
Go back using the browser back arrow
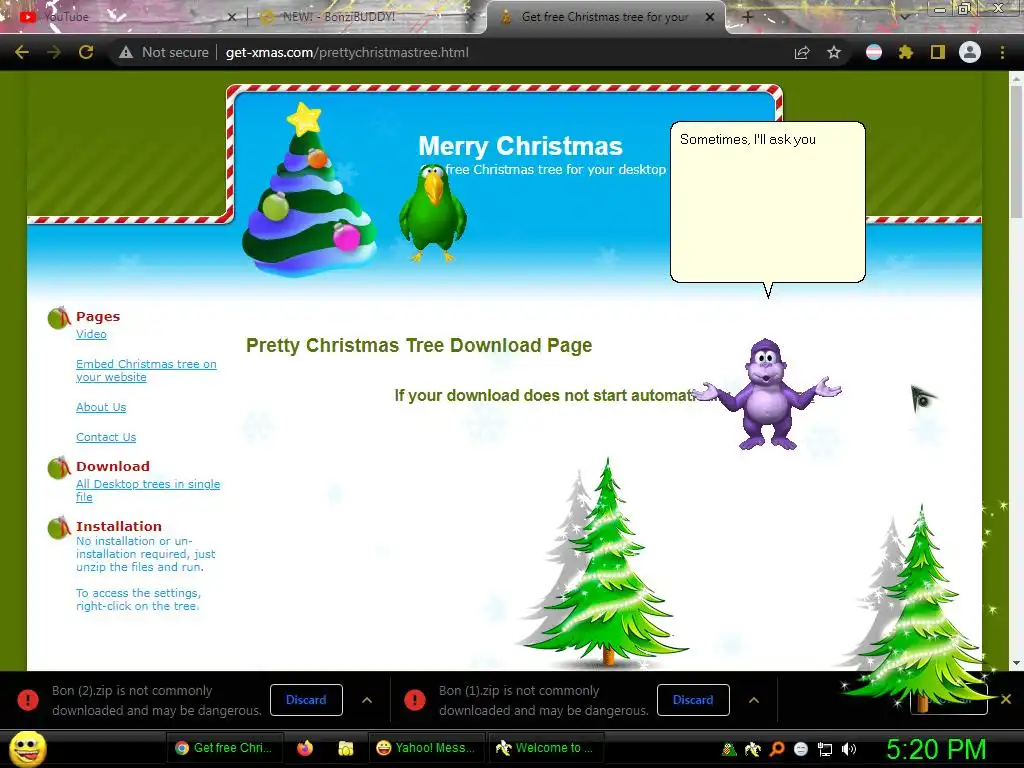tap(22, 52)
